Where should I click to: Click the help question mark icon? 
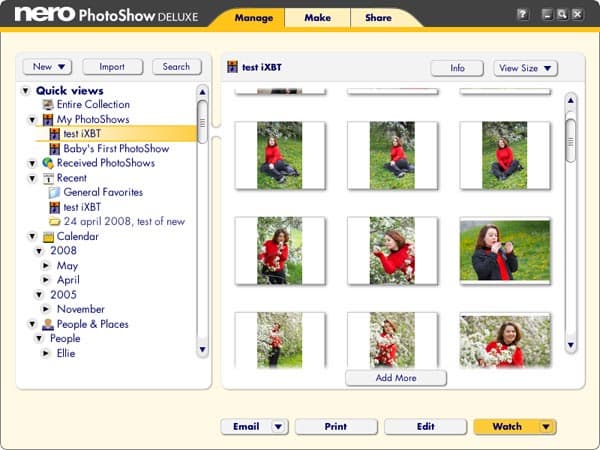522,15
